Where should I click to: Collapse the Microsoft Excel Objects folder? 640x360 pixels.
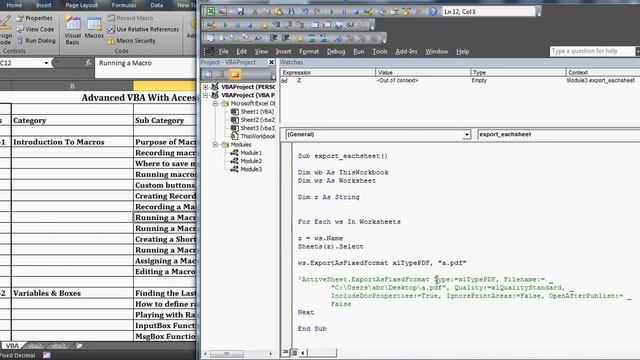215,103
